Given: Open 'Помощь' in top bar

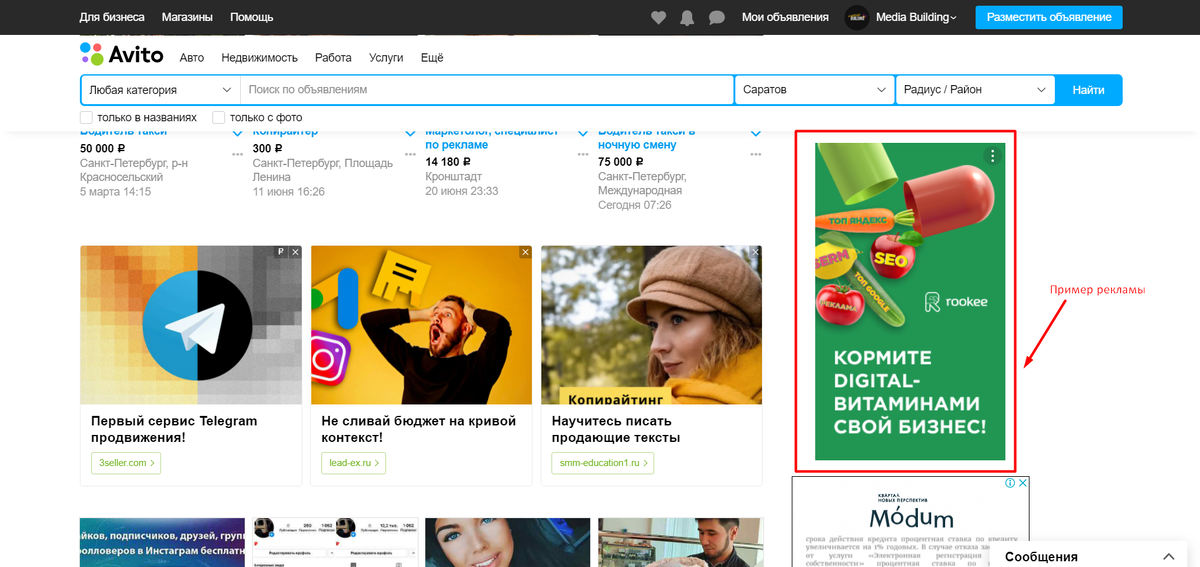Looking at the screenshot, I should (x=252, y=17).
